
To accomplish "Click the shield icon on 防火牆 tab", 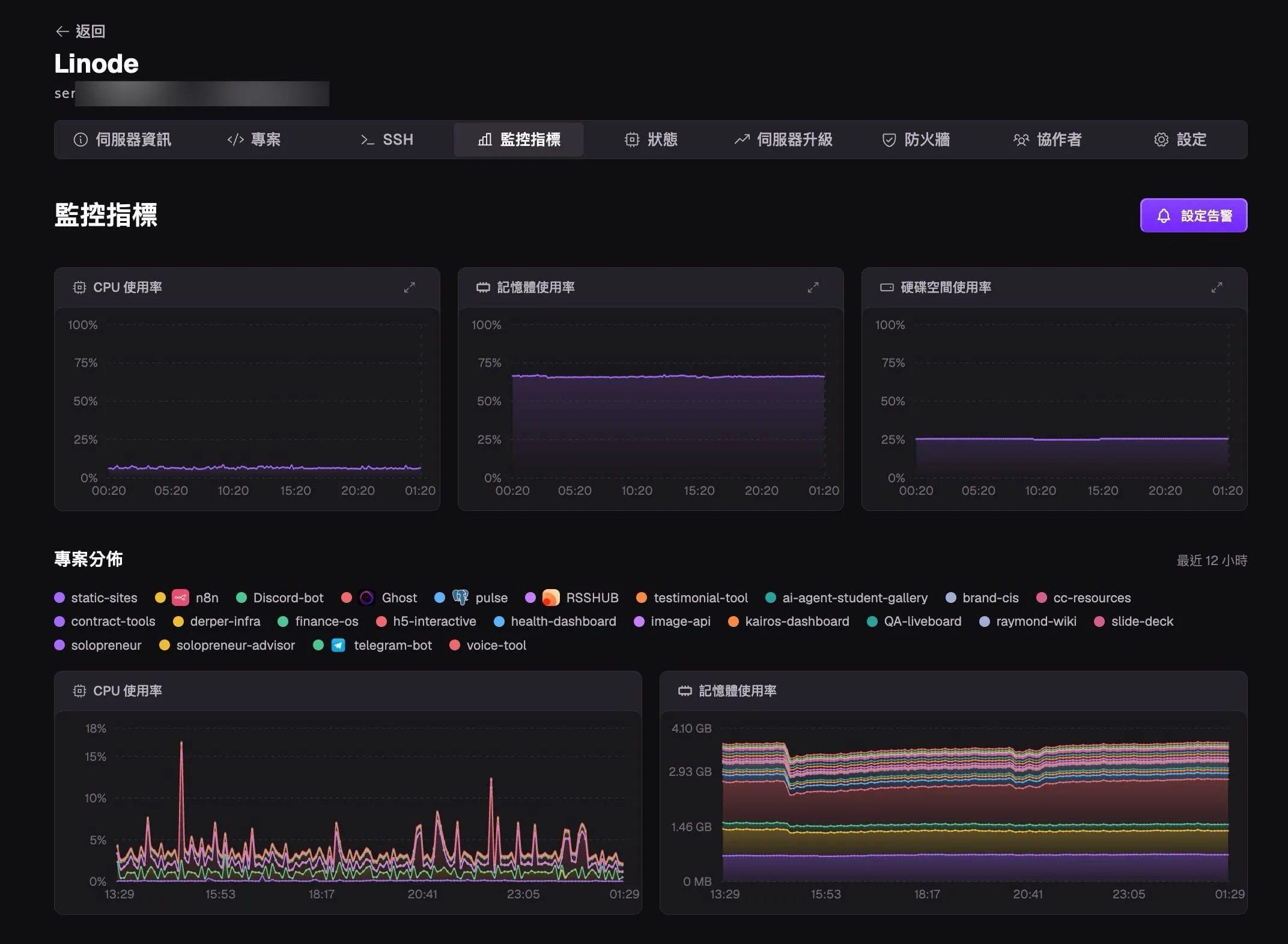I will pyautogui.click(x=889, y=139).
